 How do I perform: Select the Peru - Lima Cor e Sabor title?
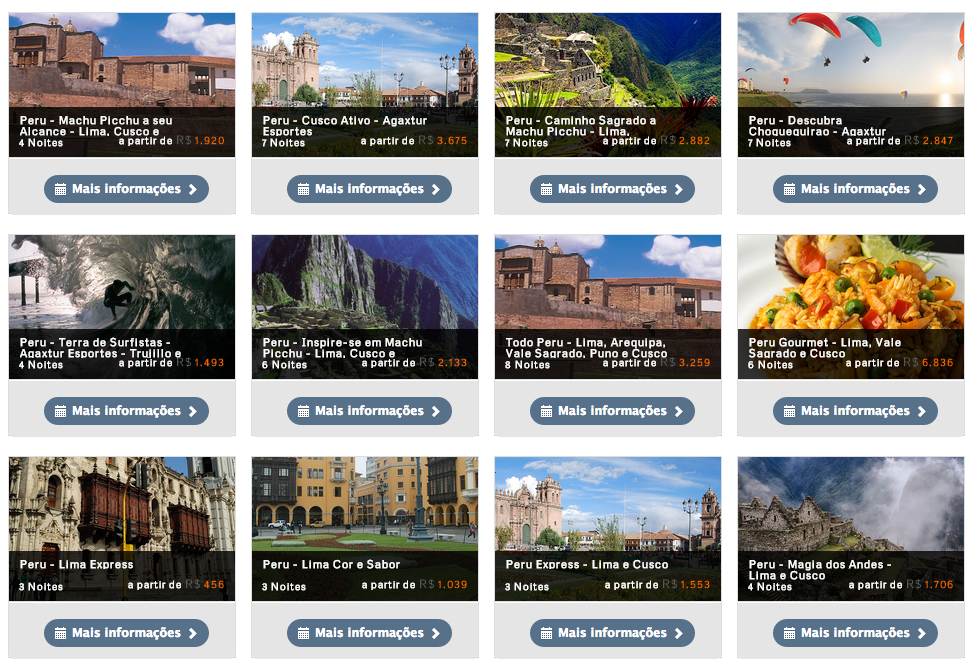tap(331, 564)
